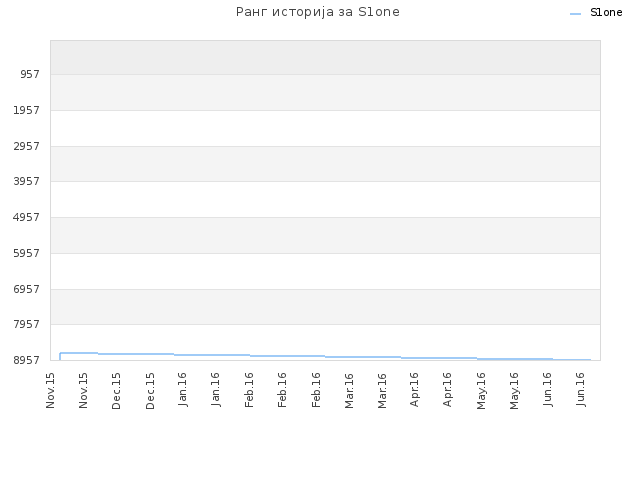Select the 3957 rank axis label
The image size is (640, 480).
27,181
